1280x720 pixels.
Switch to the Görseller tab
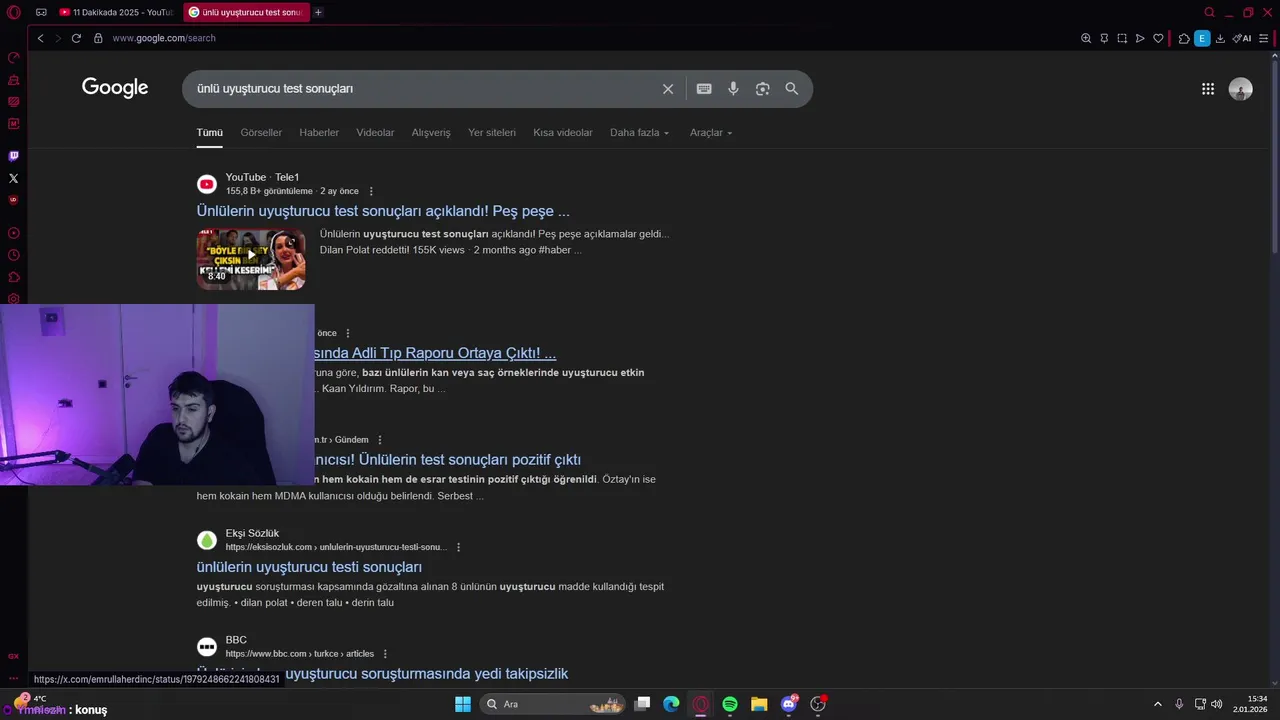tap(261, 132)
